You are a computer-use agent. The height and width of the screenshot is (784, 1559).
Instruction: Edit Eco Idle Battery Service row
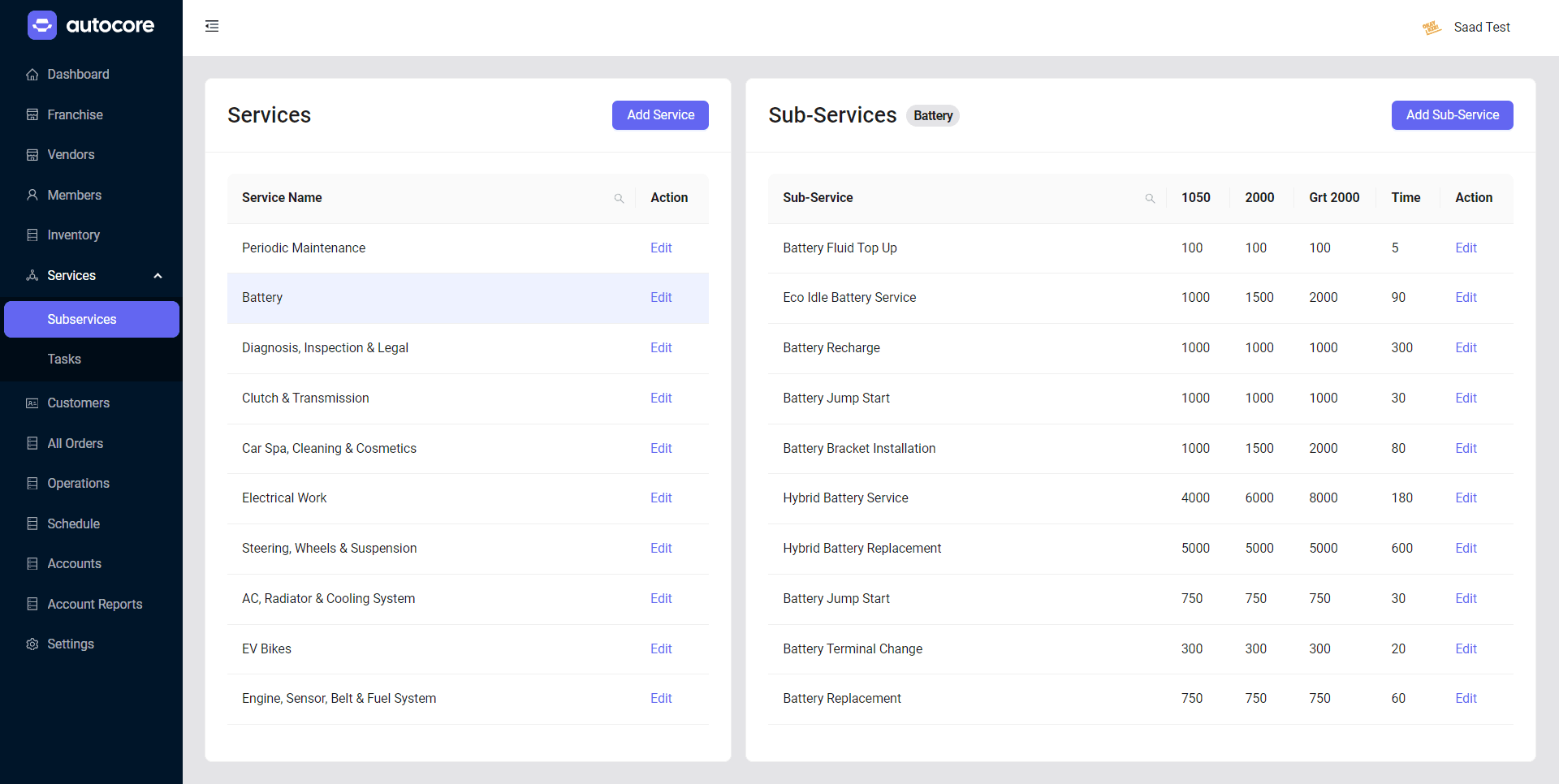click(x=1466, y=297)
